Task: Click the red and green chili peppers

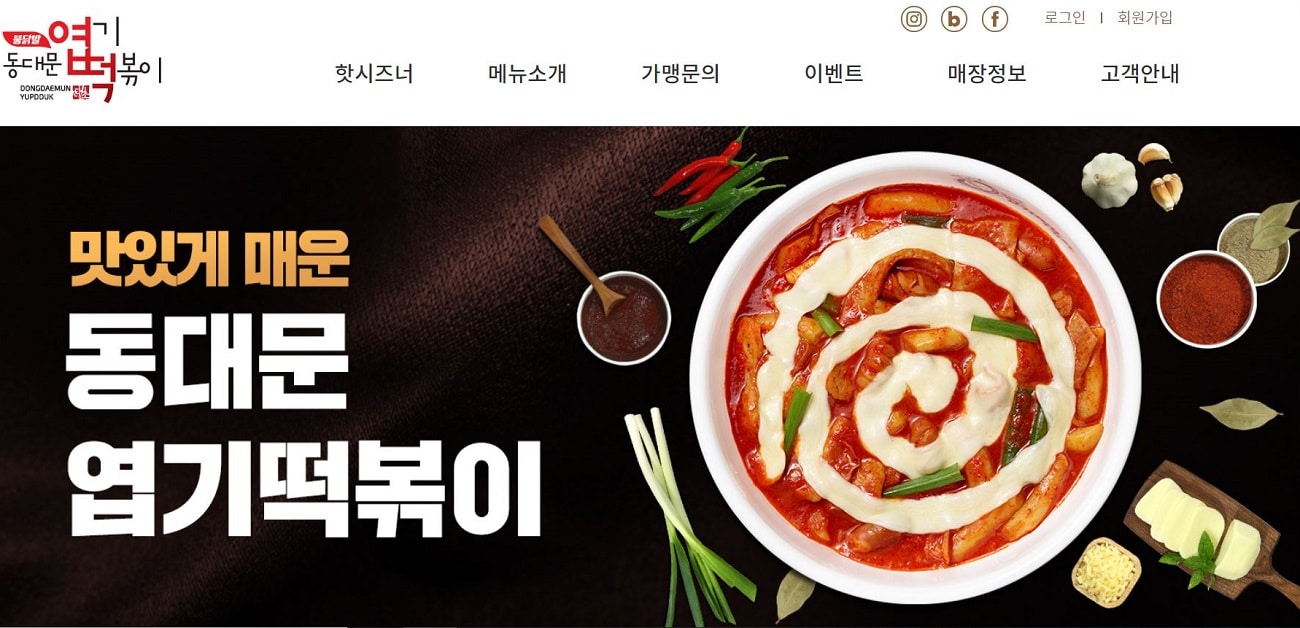Action: (x=722, y=184)
